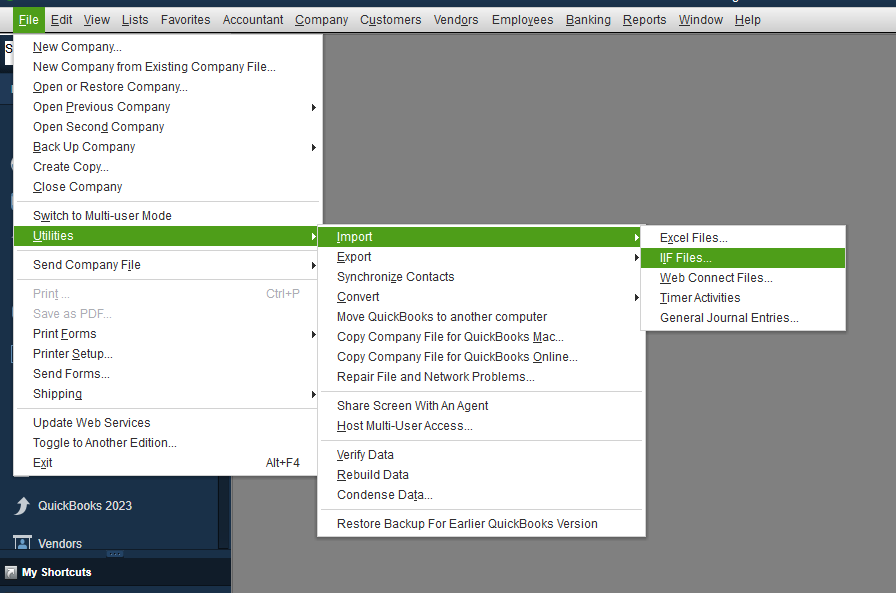Open the Customers menu
Viewport: 896px width, 593px height.
[x=390, y=20]
